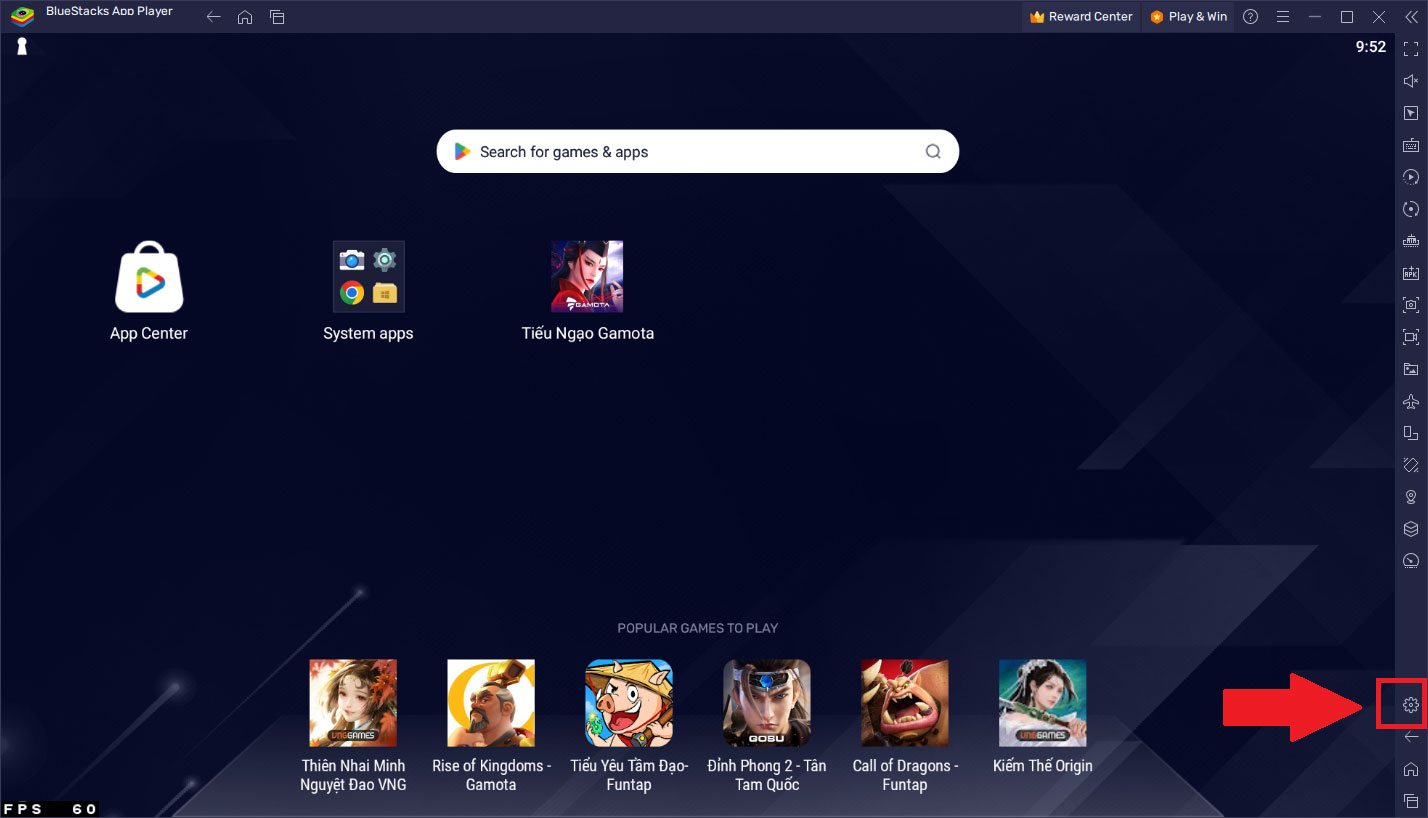The image size is (1428, 818).
Task: Click the tilted phone icon in sidebar
Action: pyautogui.click(x=1410, y=464)
